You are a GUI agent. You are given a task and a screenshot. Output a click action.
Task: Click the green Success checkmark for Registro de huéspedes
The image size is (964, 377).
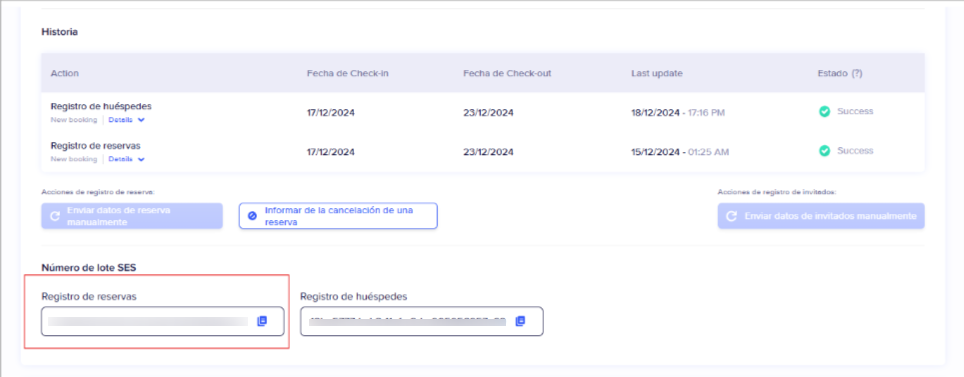point(824,111)
